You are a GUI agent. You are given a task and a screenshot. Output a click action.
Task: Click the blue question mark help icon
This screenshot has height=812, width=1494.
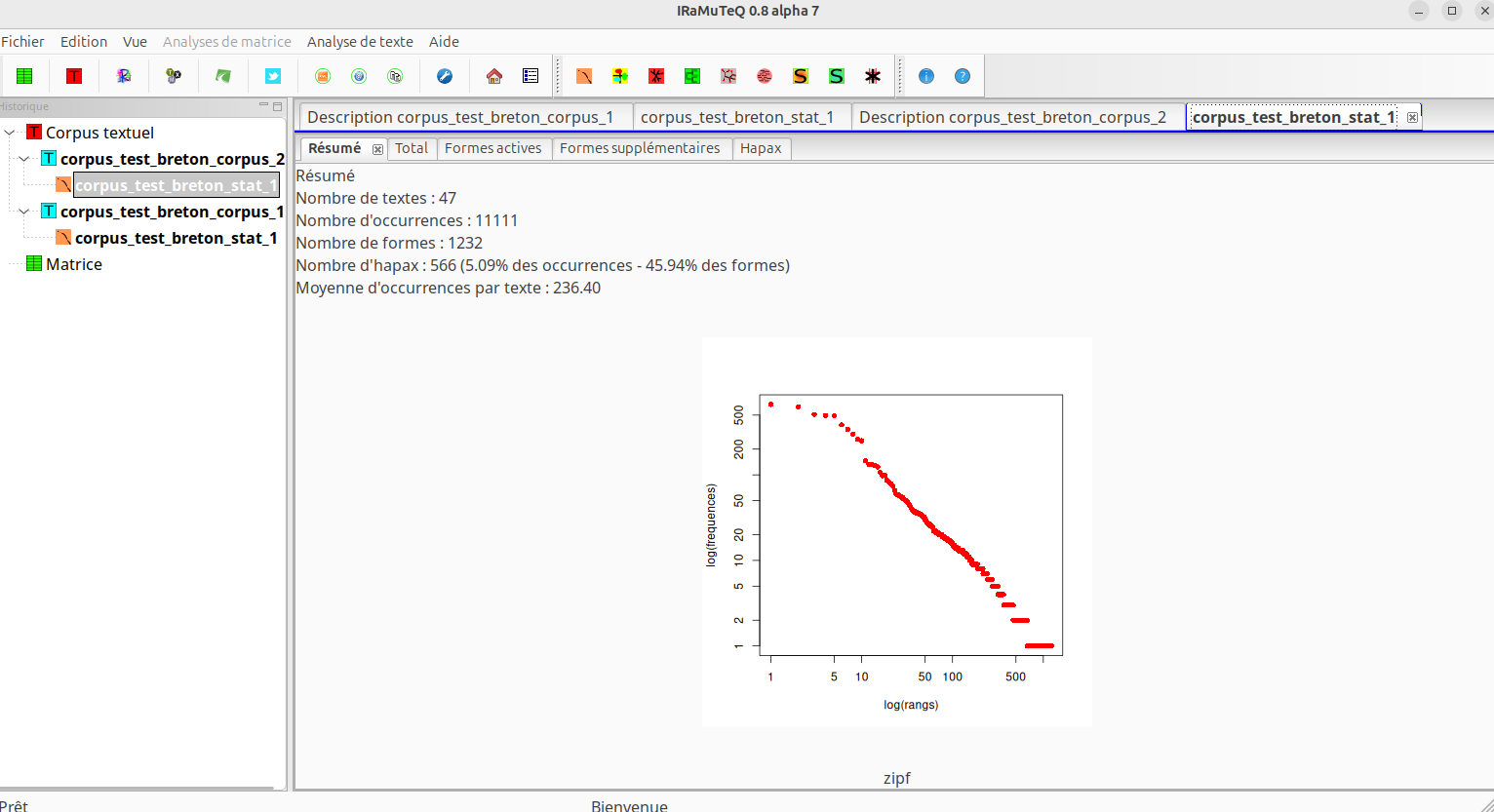963,76
